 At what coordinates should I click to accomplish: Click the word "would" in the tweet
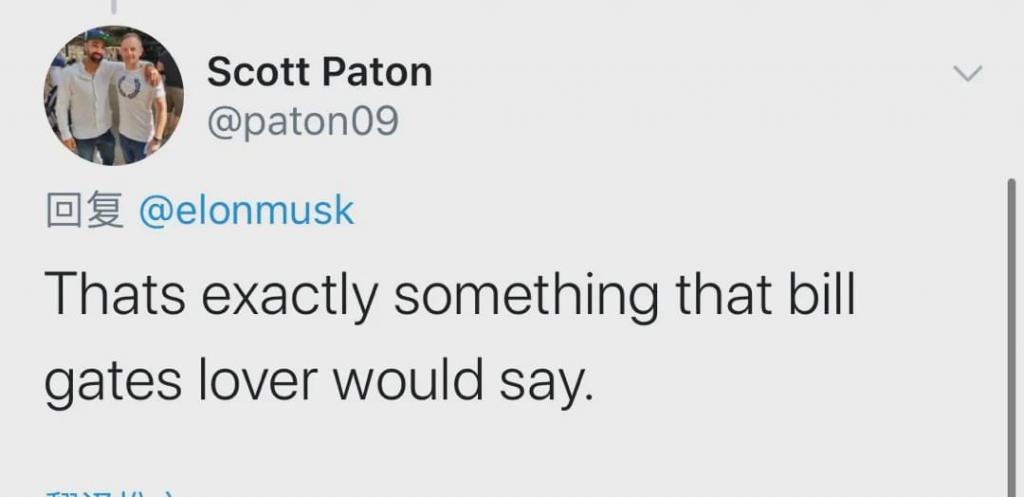(408, 378)
